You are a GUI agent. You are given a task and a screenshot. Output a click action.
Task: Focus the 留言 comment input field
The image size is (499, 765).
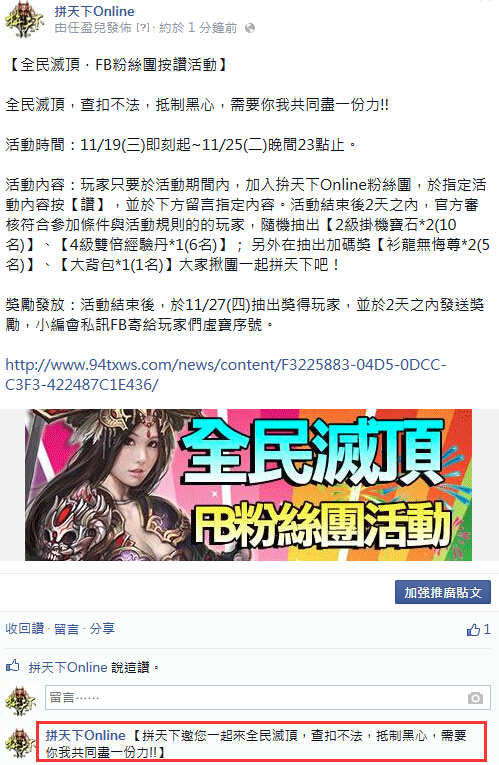click(x=268, y=698)
